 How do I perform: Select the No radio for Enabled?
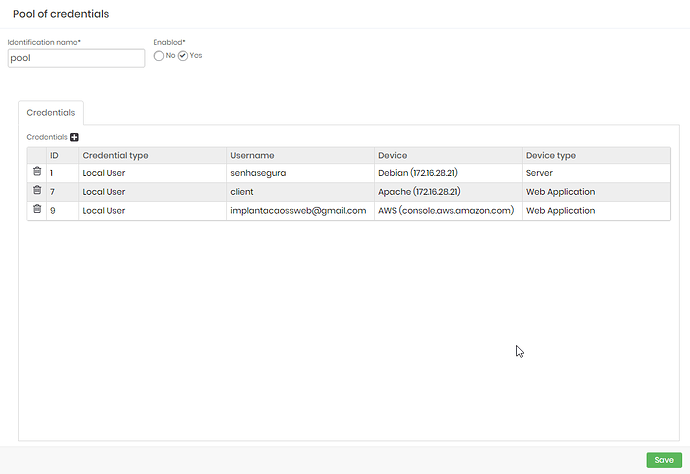coord(158,56)
